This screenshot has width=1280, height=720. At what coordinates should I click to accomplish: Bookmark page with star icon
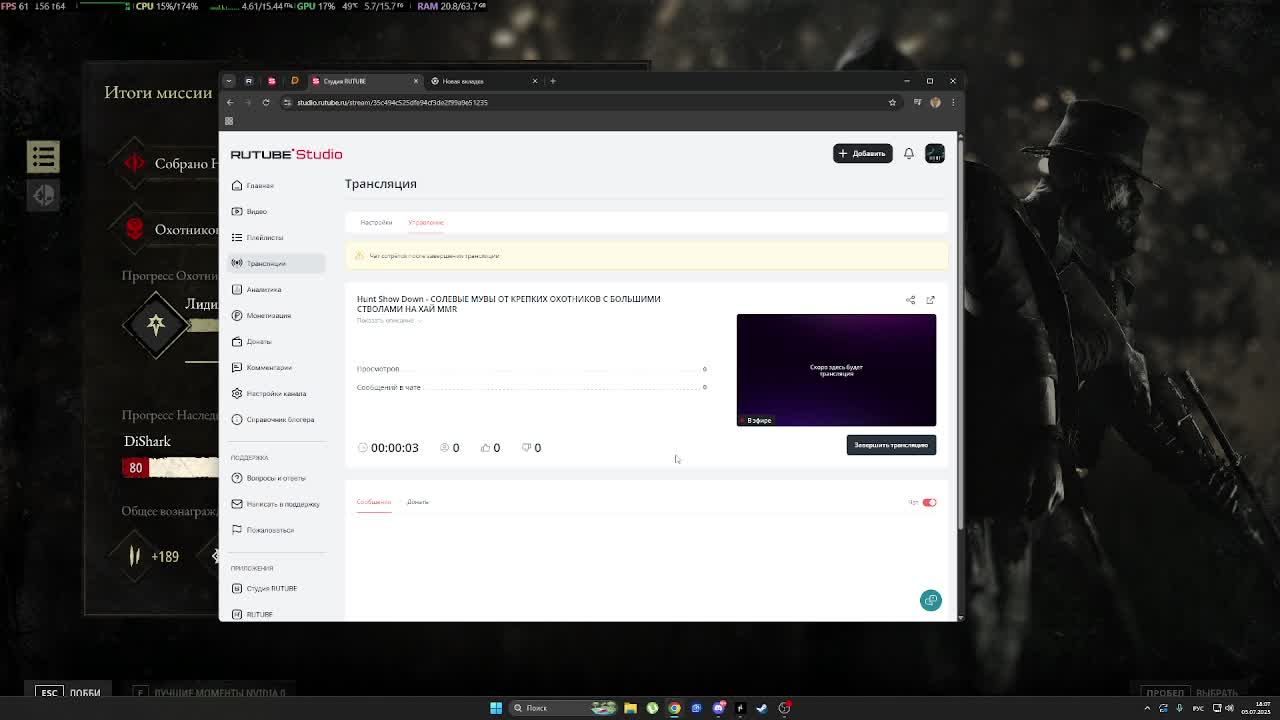tap(892, 102)
